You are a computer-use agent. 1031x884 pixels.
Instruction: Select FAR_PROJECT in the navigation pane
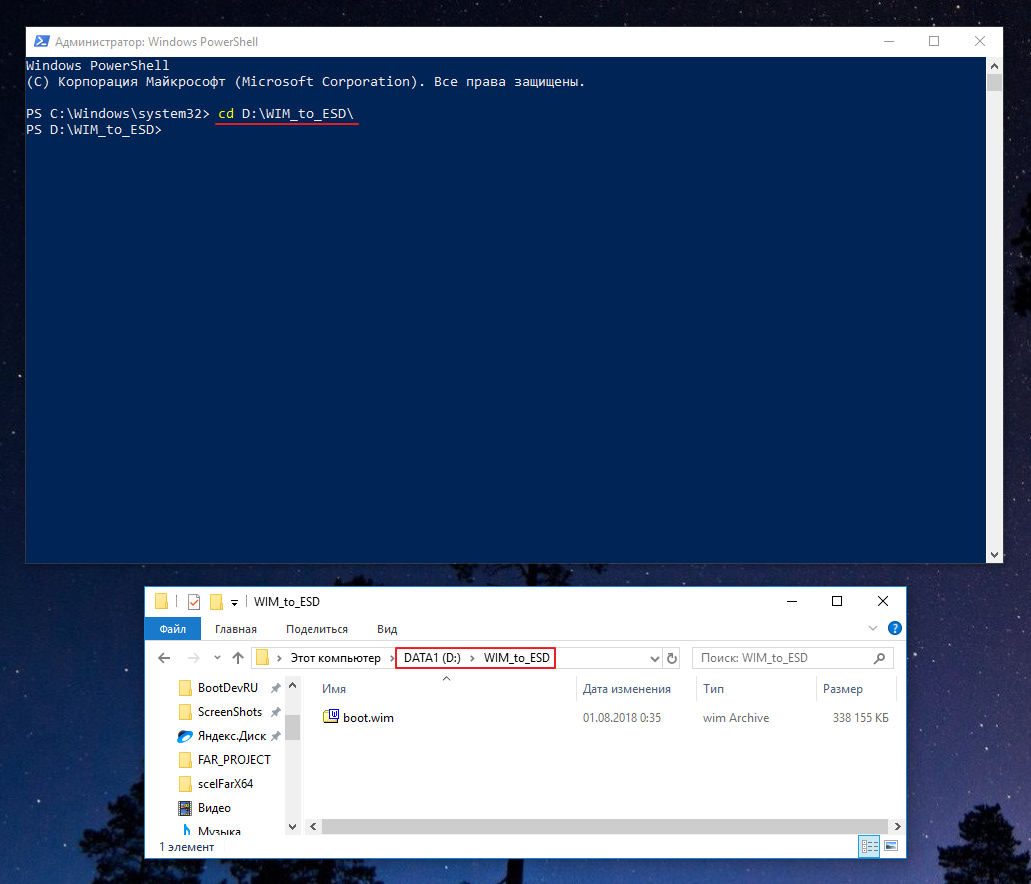(x=234, y=760)
